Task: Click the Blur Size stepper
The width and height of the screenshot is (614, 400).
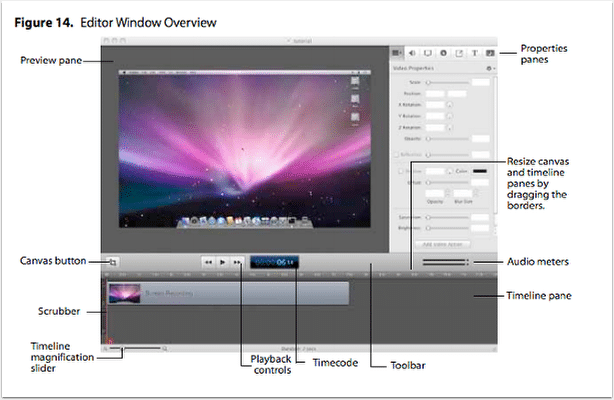Action: click(x=475, y=193)
